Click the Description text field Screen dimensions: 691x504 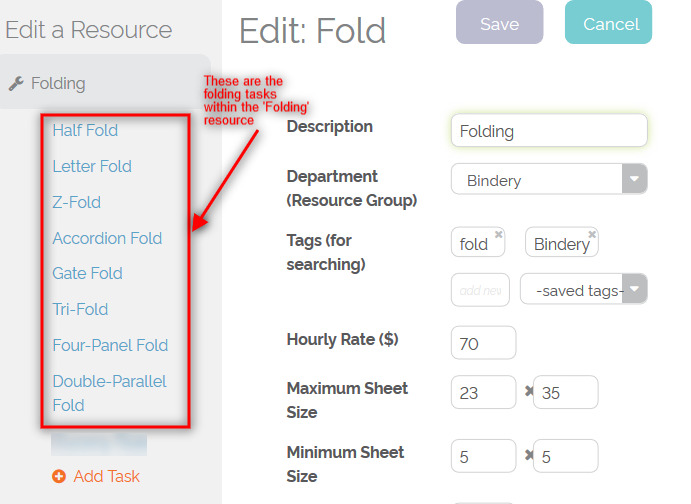549,131
